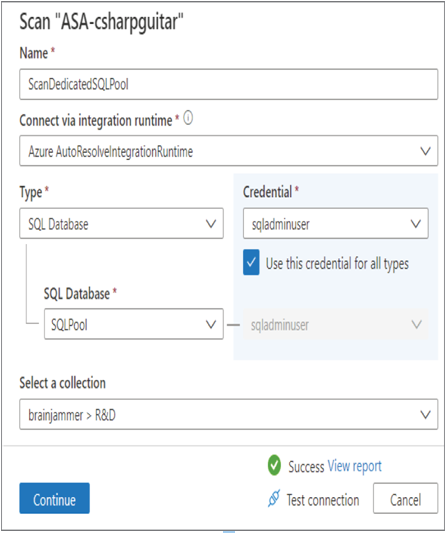Image resolution: width=445 pixels, height=533 pixels.
Task: Open the View report link
Action: [354, 466]
